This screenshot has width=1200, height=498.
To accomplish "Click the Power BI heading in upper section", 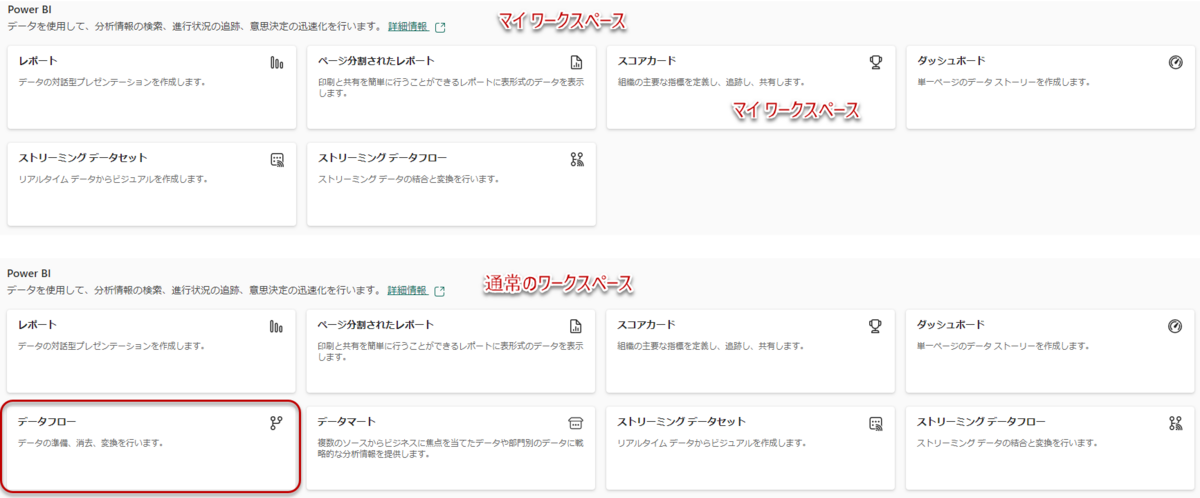I will (29, 8).
